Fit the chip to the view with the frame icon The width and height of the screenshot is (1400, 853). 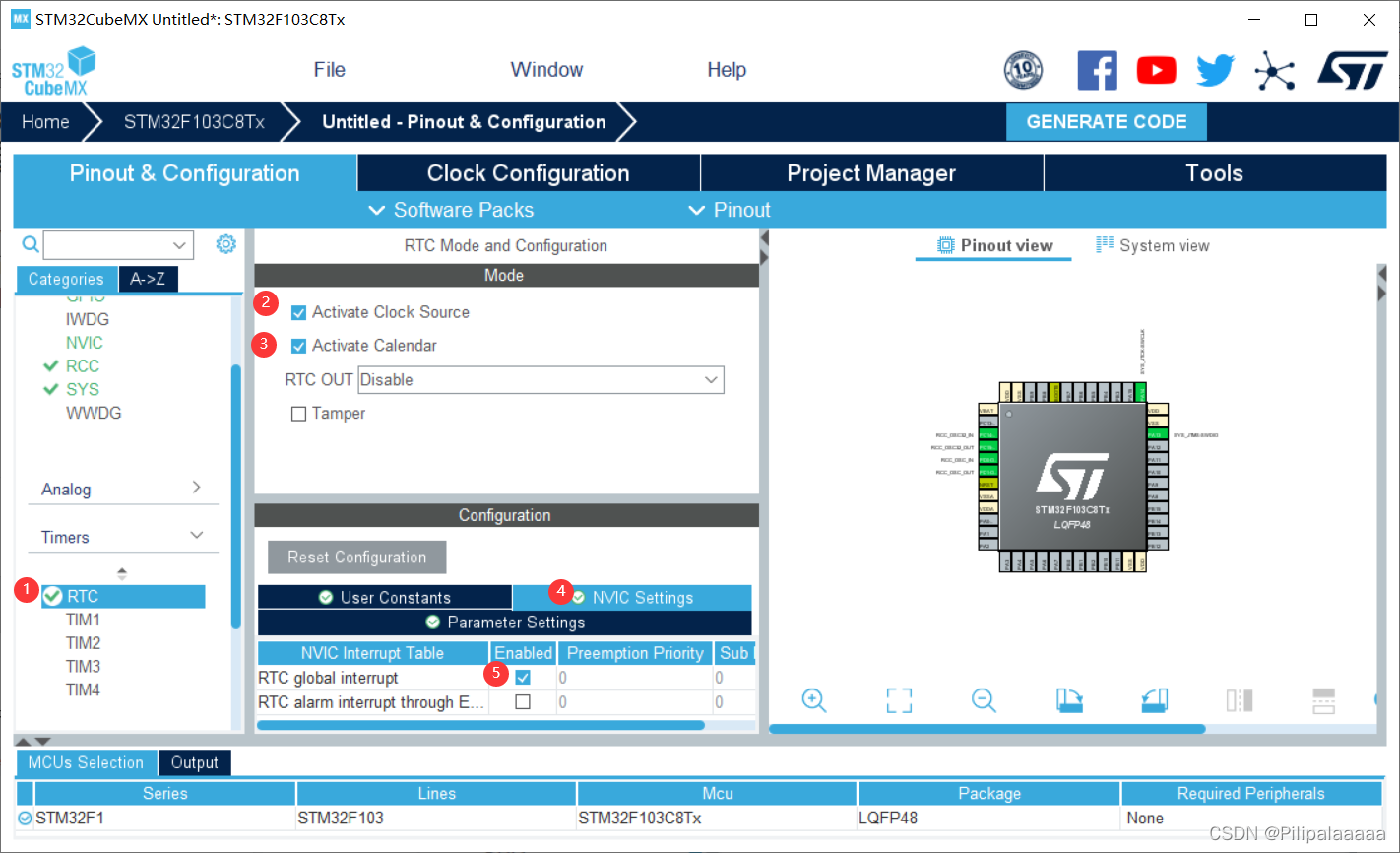coord(899,700)
